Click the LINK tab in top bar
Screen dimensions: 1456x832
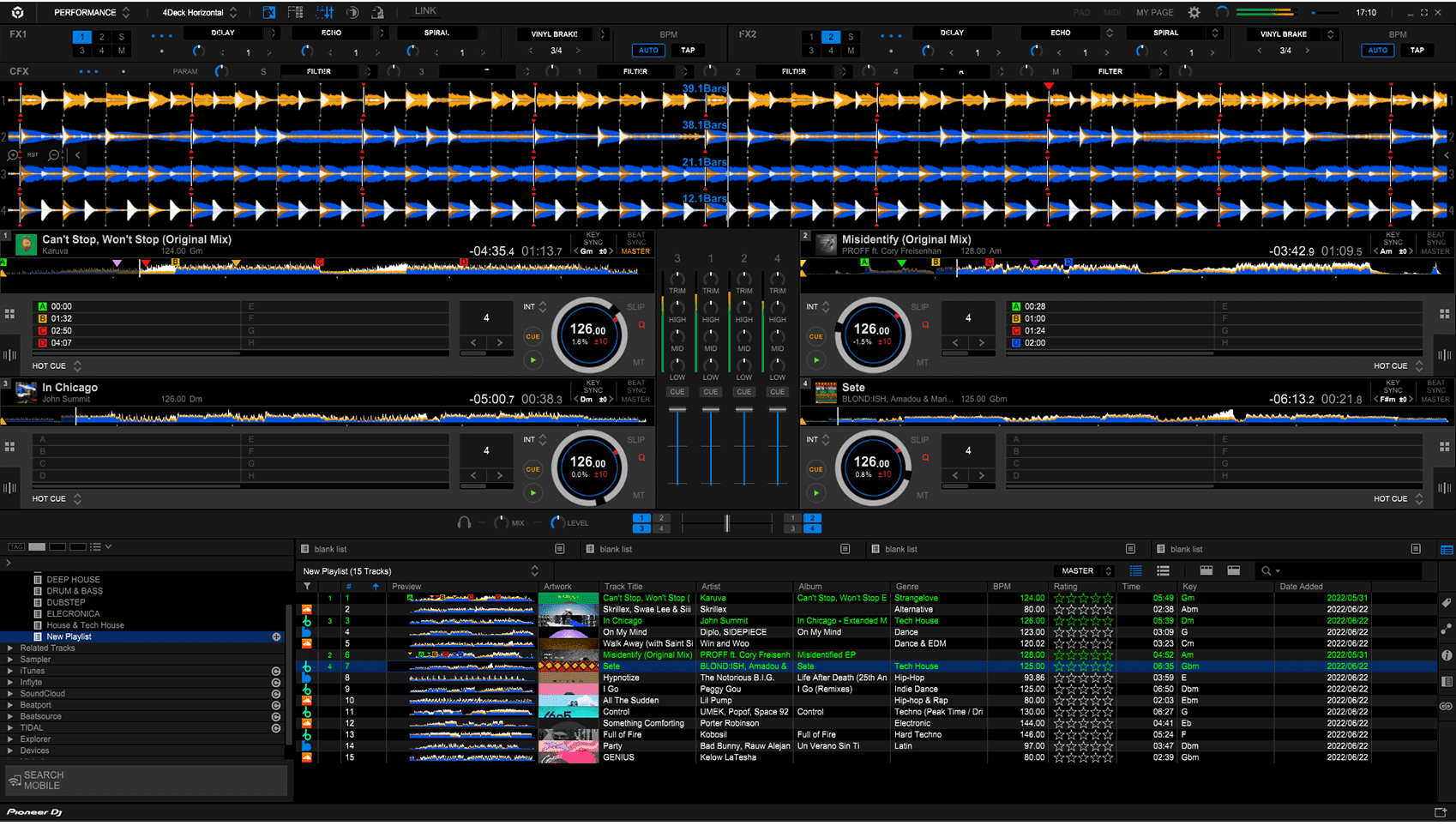coord(425,11)
